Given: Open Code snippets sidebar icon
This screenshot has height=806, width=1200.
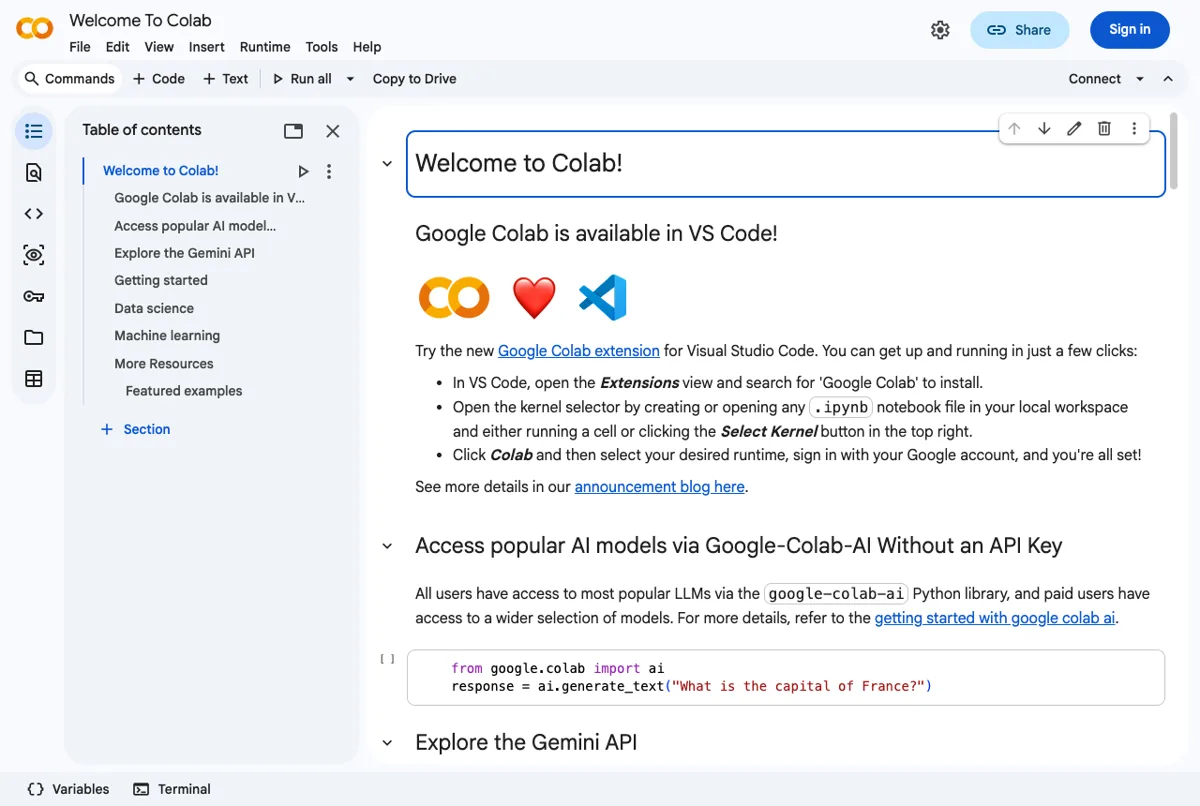Looking at the screenshot, I should coord(34,213).
